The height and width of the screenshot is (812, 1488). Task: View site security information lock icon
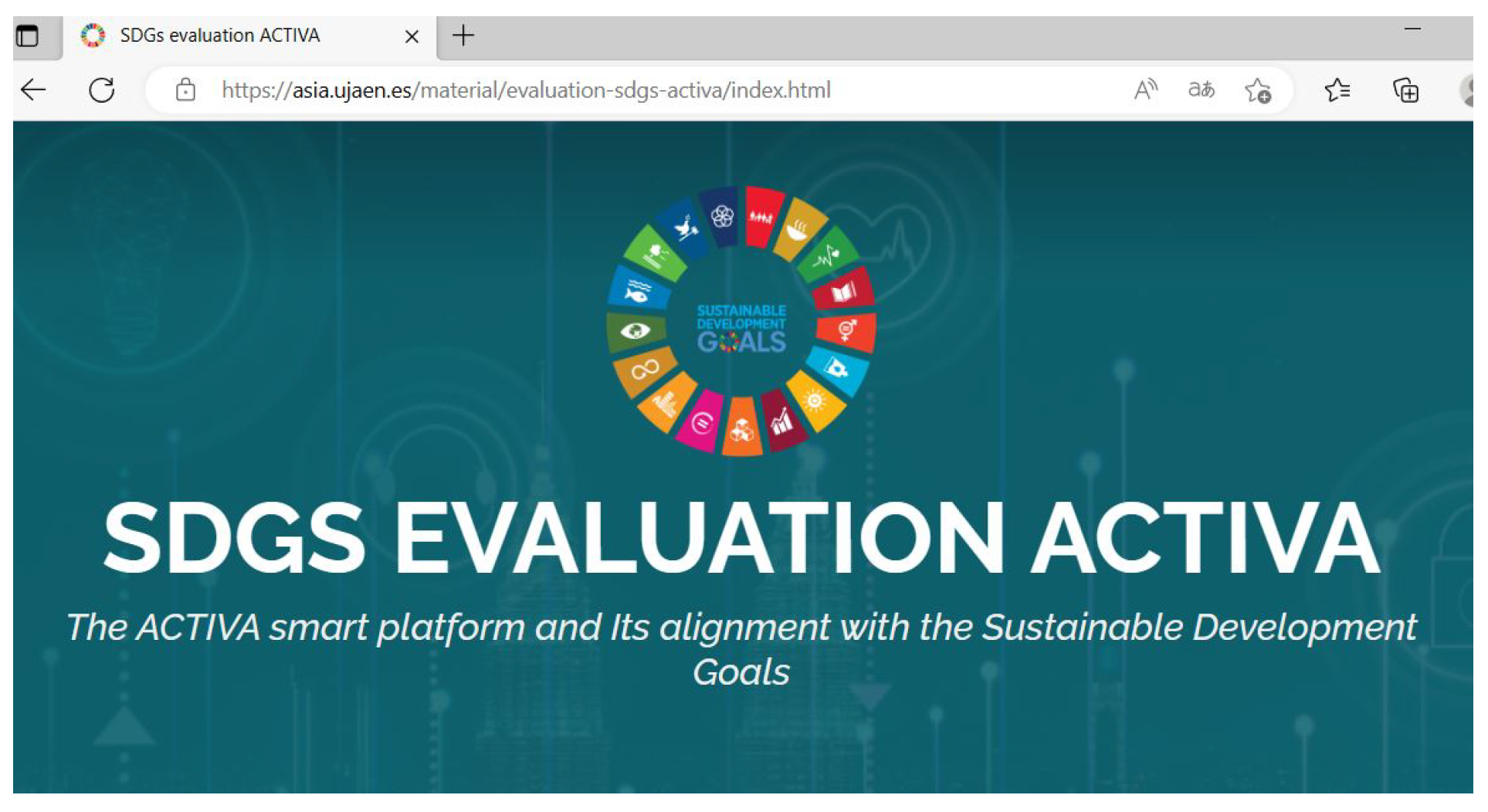click(x=185, y=90)
